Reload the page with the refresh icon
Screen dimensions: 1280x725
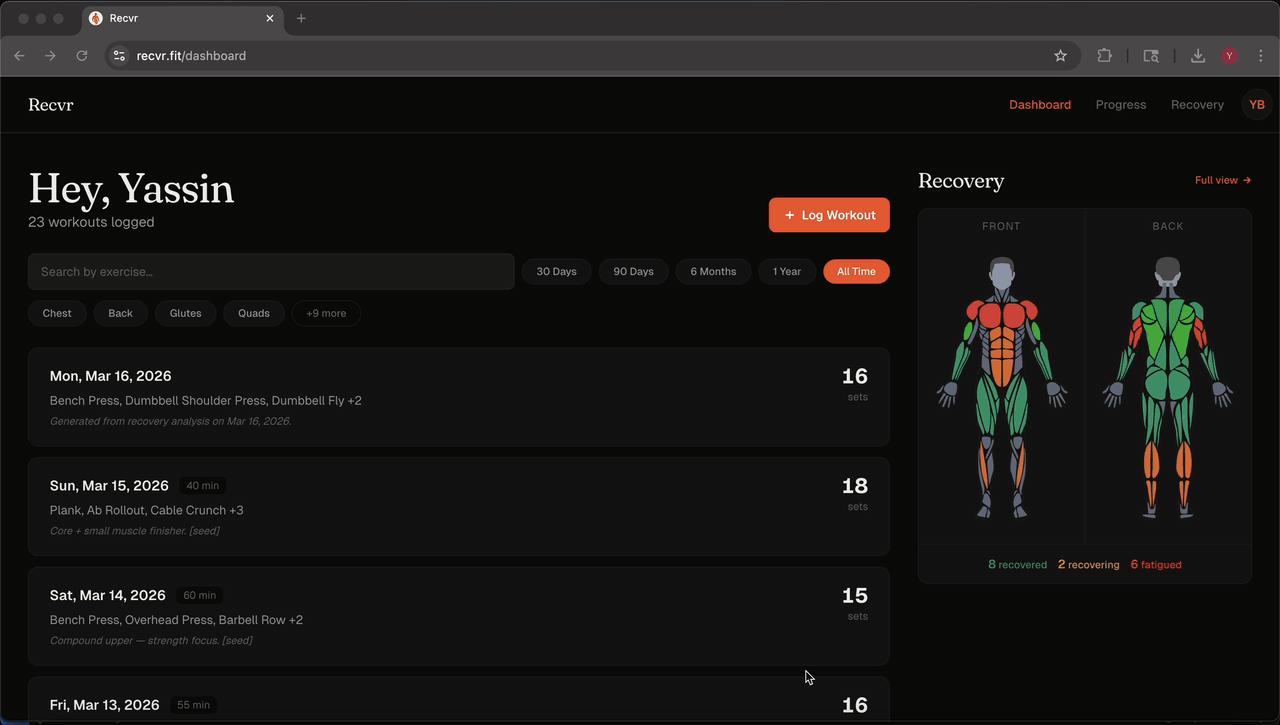(x=82, y=55)
